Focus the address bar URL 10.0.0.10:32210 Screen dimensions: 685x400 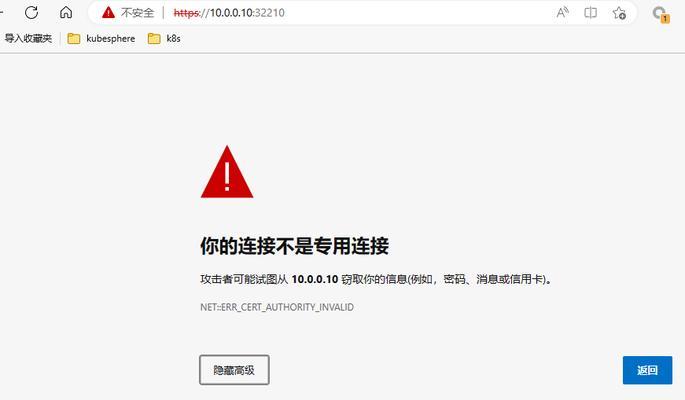click(x=229, y=13)
